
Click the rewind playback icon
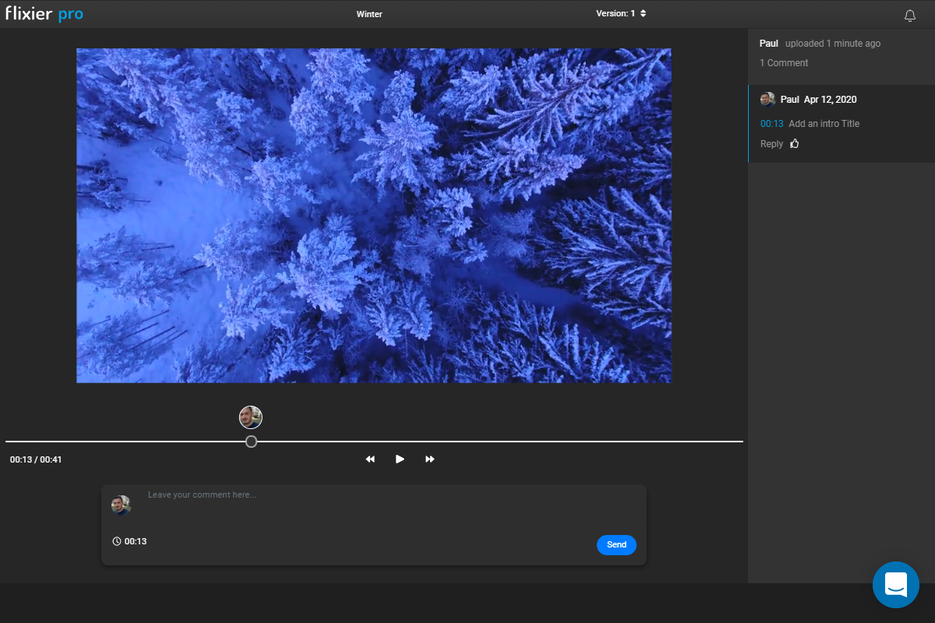point(370,459)
